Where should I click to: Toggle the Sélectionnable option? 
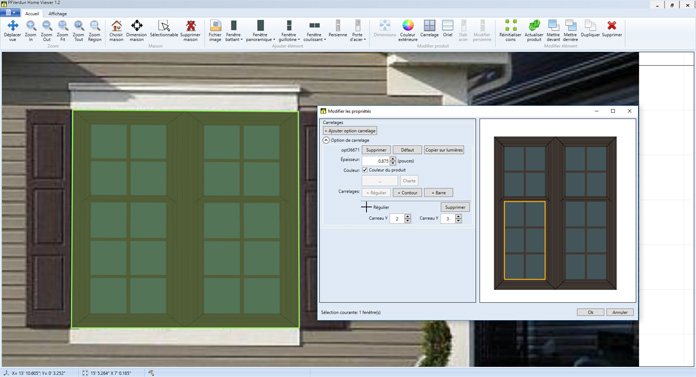point(164,28)
